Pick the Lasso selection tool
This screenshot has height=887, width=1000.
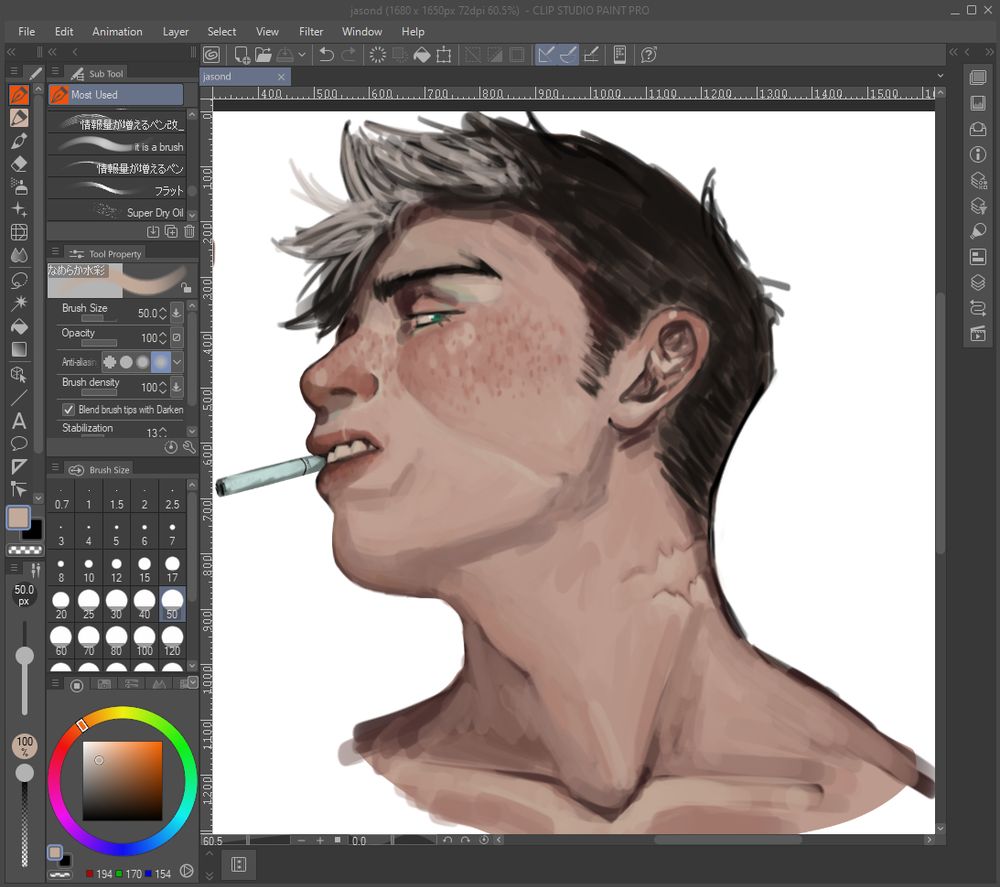click(19, 280)
